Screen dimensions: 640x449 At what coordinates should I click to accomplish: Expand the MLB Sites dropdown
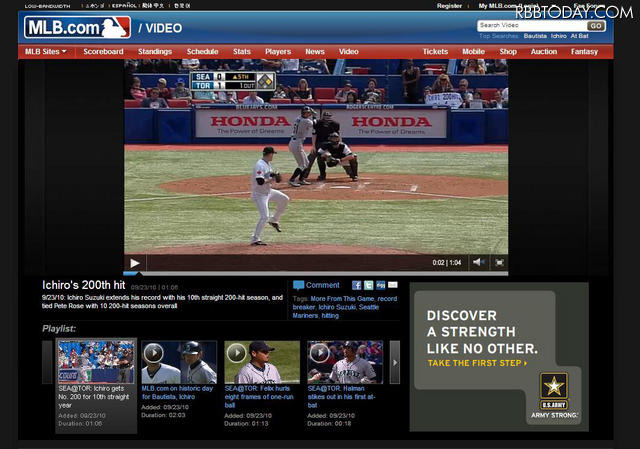click(46, 52)
